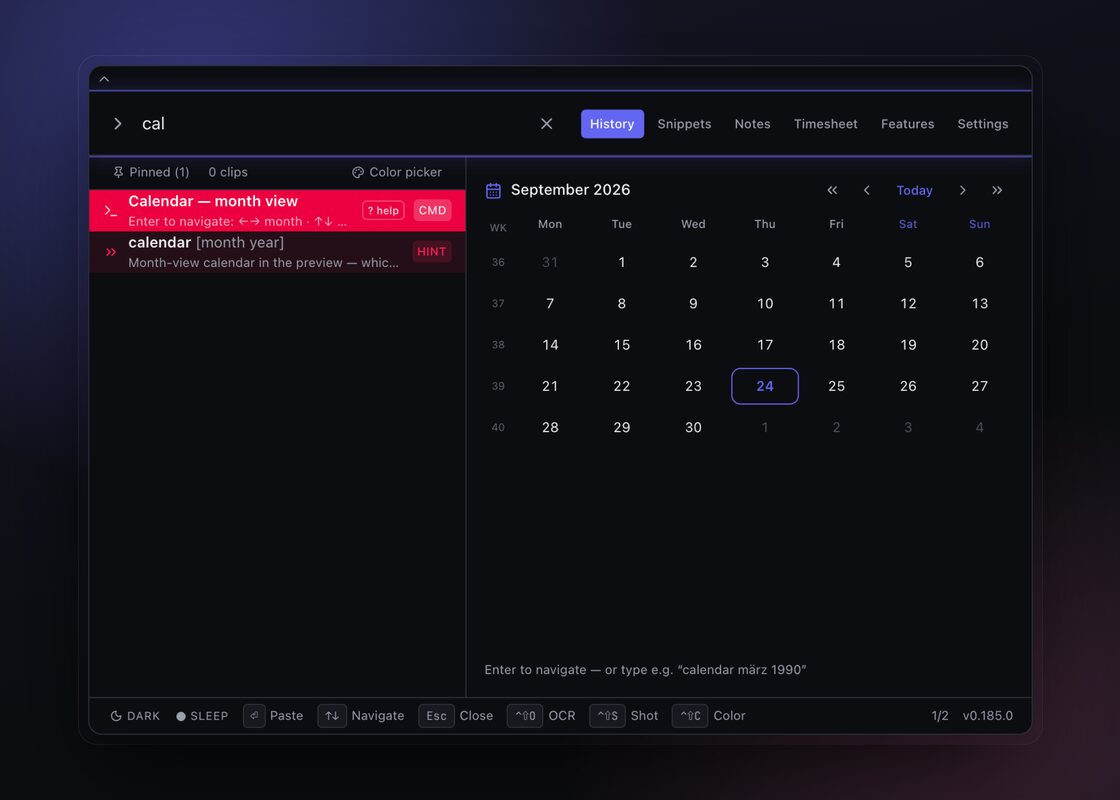Image resolution: width=1120 pixels, height=800 pixels.
Task: Click the terminal prompt icon on the Calendar row
Action: pos(111,211)
